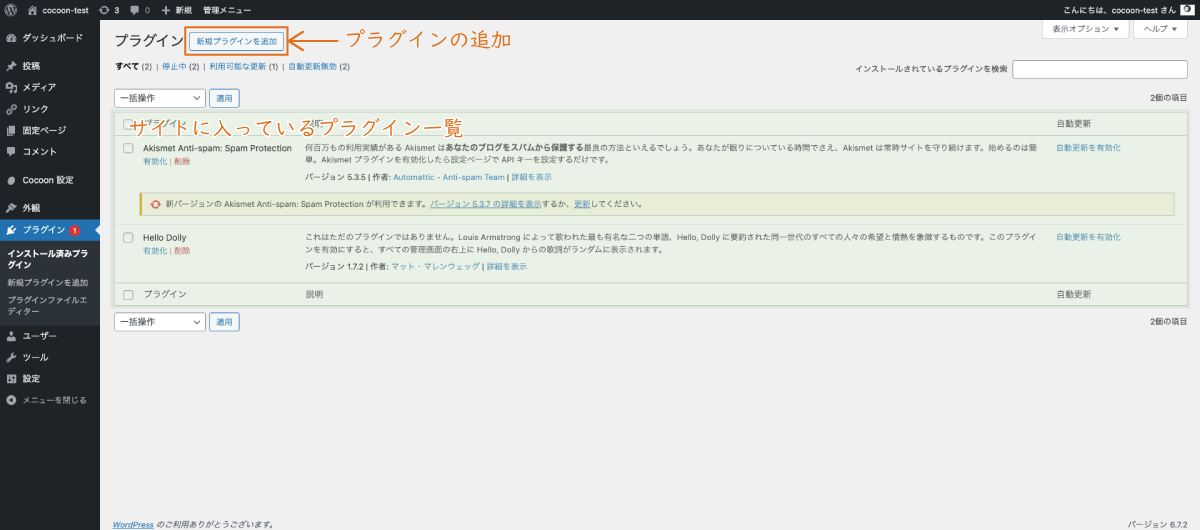Open Tools (ツール) in the sidebar
Screen dimensions: 1200x530
tap(35, 357)
